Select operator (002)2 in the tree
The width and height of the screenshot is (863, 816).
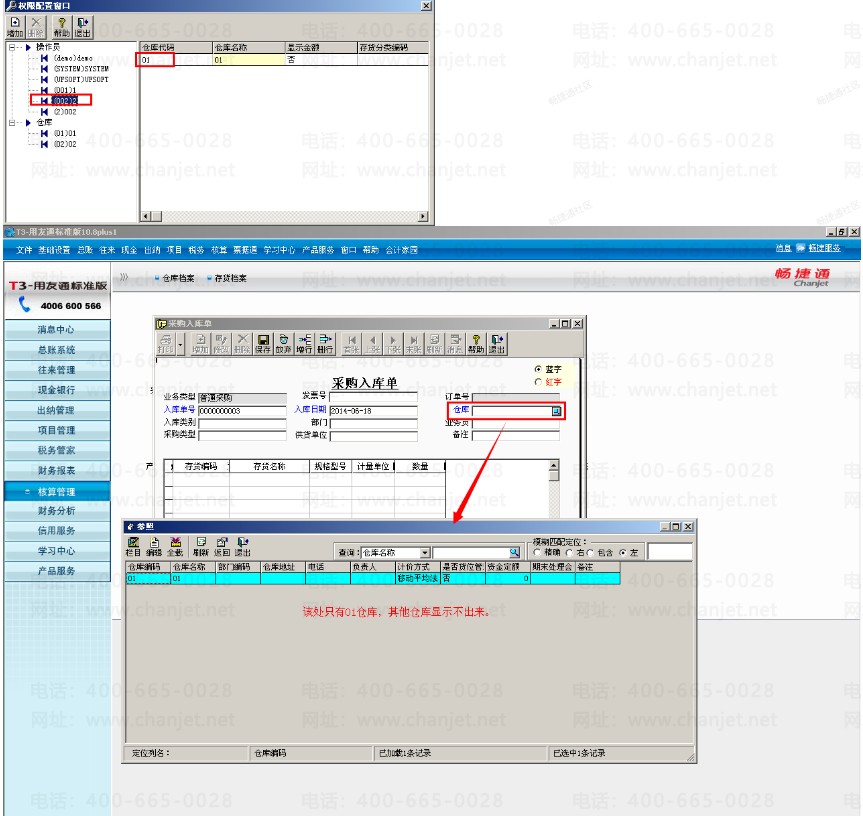pos(65,101)
